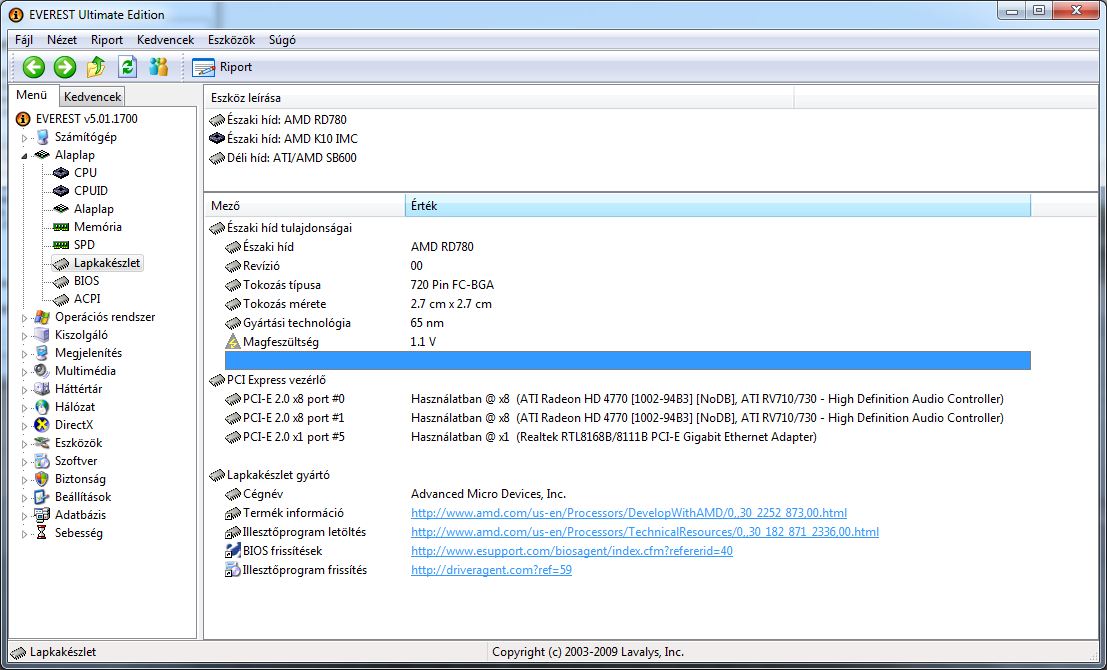Go back with the green left arrow
Screen dimensions: 1107x670
(x=33, y=67)
